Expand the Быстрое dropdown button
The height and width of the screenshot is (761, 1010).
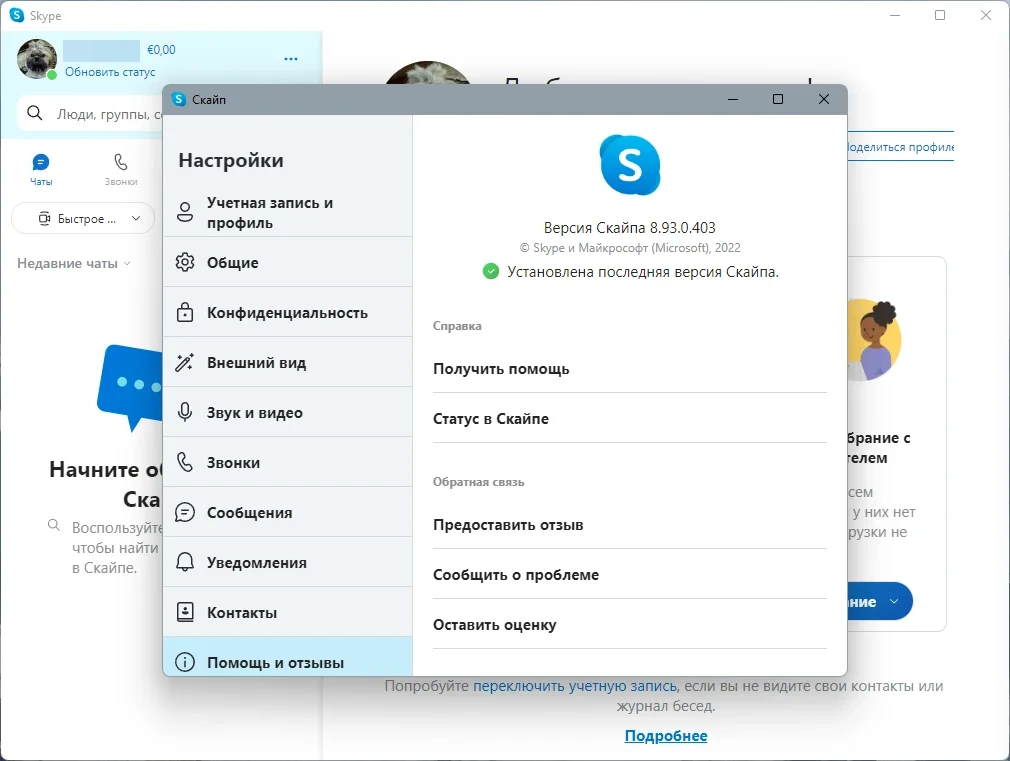[x=83, y=218]
